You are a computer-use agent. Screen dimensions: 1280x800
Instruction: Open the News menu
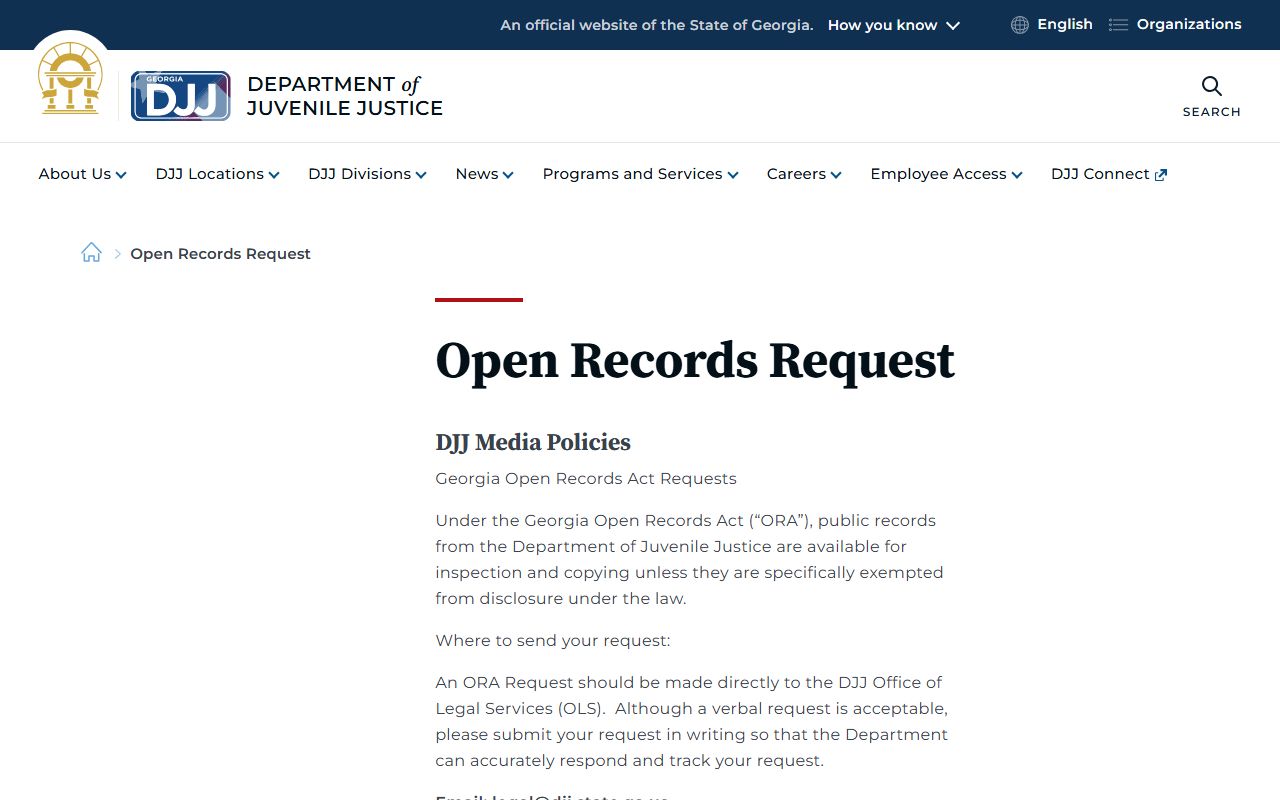[x=485, y=174]
